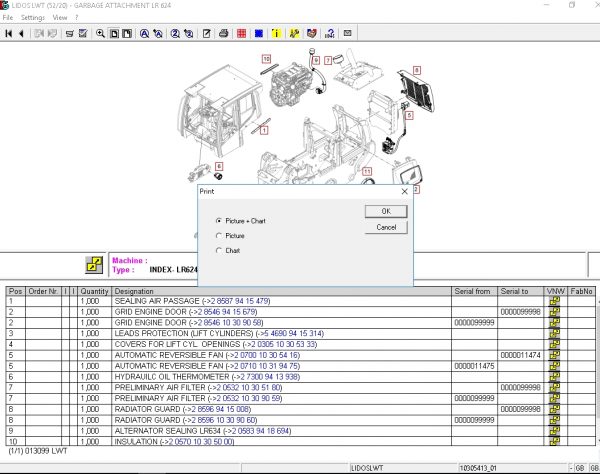Click the Quantity column header
The image size is (600, 474).
[x=94, y=291]
